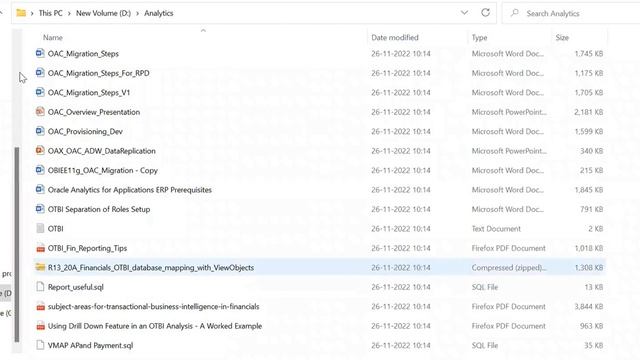Screen dimensions: 640x360
Task: Select the file name OAC_Migration_Steps_For_RPD
Action: pyautogui.click(x=98, y=73)
